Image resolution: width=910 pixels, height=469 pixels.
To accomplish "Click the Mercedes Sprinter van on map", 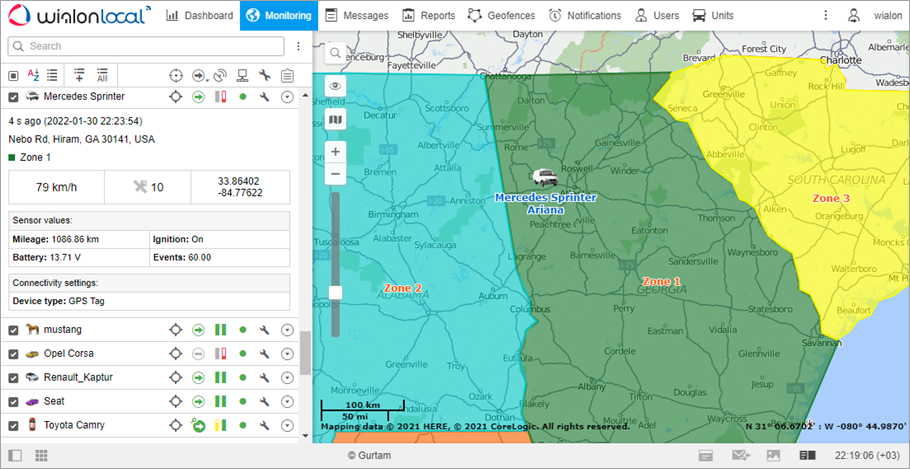I will [546, 177].
